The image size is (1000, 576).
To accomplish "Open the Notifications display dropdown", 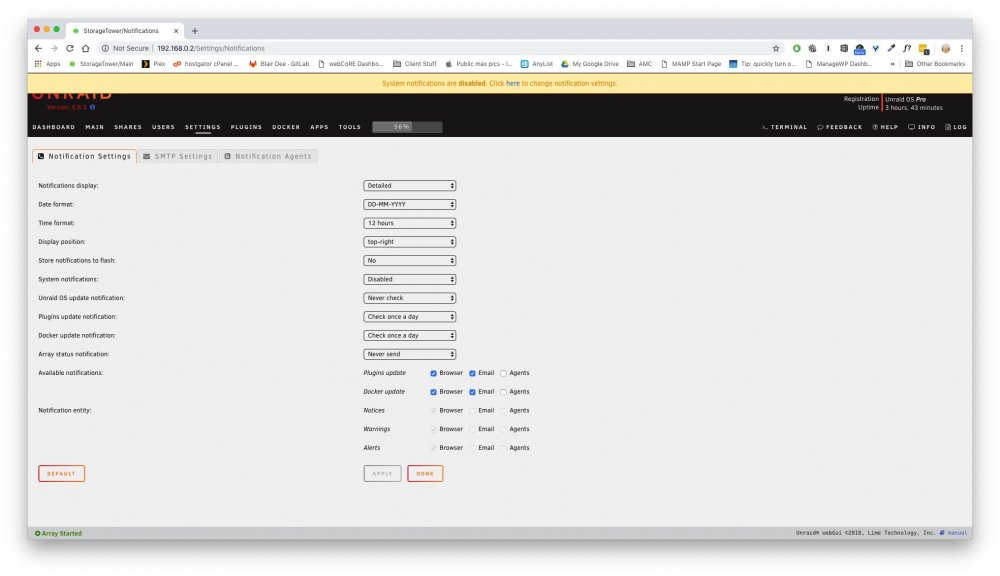I will point(409,186).
